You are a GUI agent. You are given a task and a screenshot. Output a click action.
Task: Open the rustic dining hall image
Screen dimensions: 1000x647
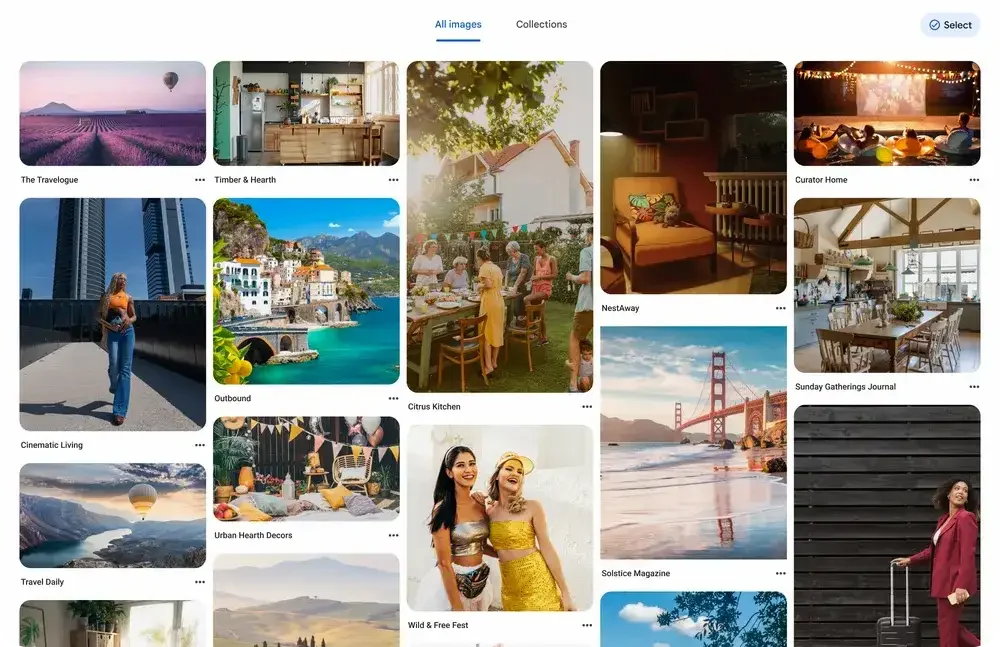pyautogui.click(x=887, y=285)
